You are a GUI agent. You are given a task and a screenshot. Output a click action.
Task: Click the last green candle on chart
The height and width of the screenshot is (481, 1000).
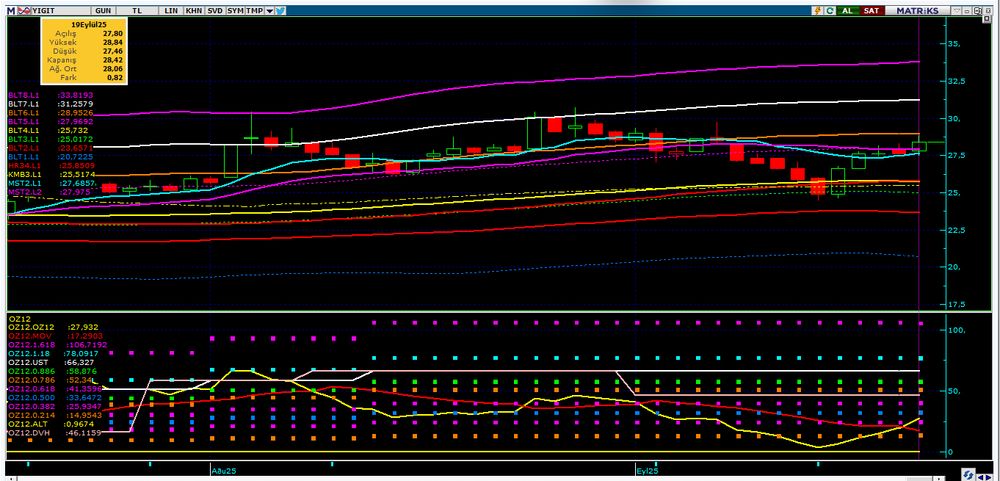tap(919, 146)
